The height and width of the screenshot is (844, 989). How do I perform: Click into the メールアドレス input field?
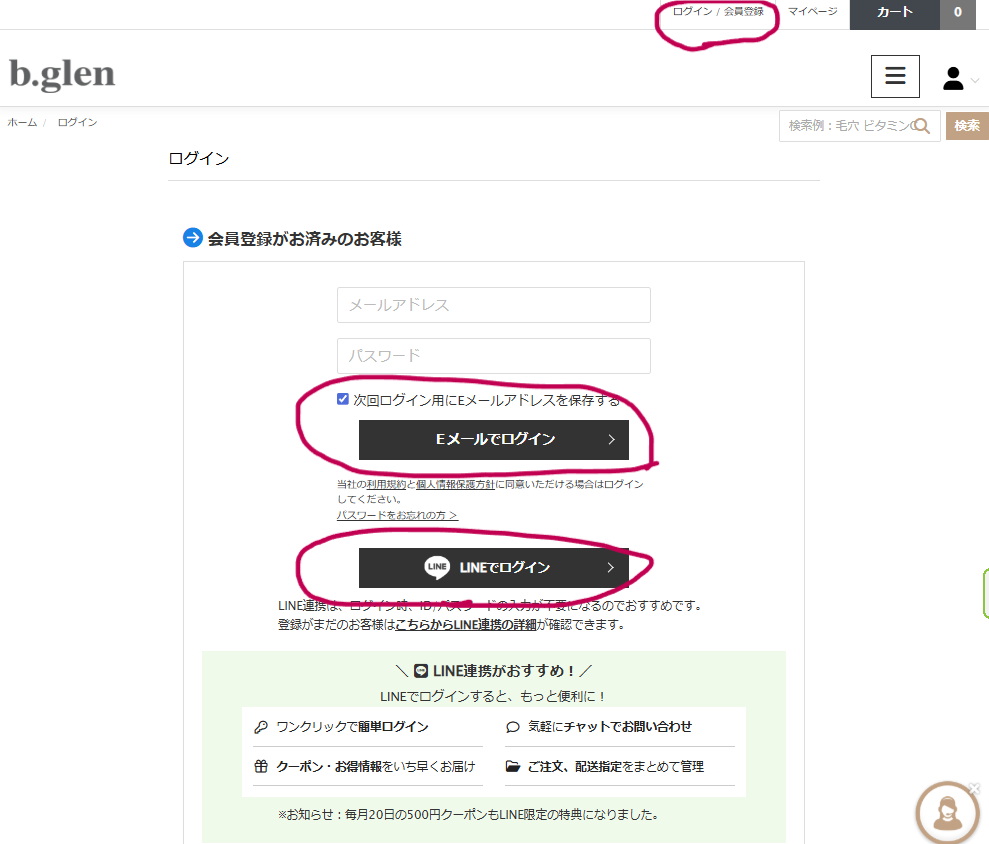click(x=494, y=305)
